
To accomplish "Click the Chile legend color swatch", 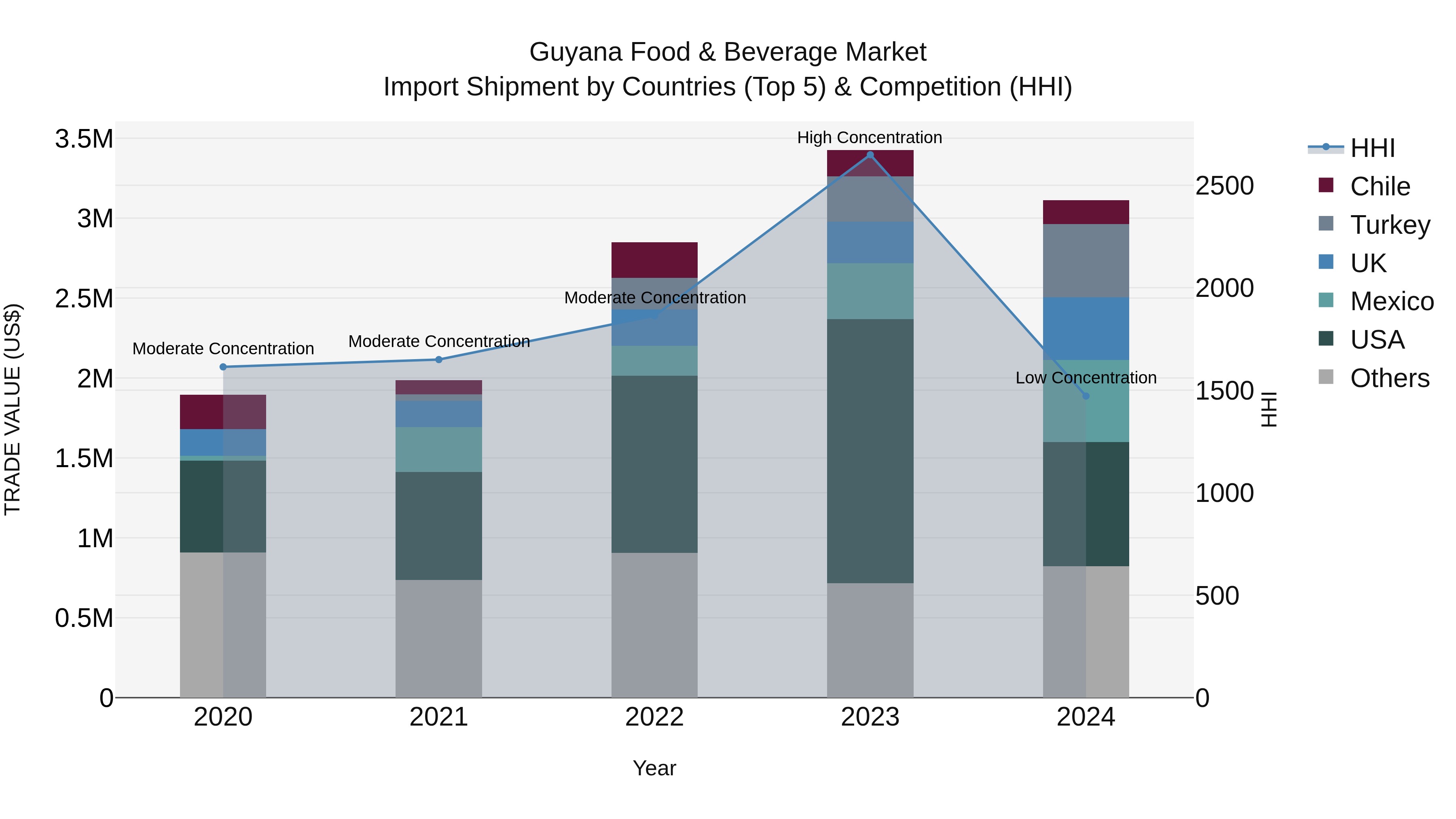I will point(1326,185).
